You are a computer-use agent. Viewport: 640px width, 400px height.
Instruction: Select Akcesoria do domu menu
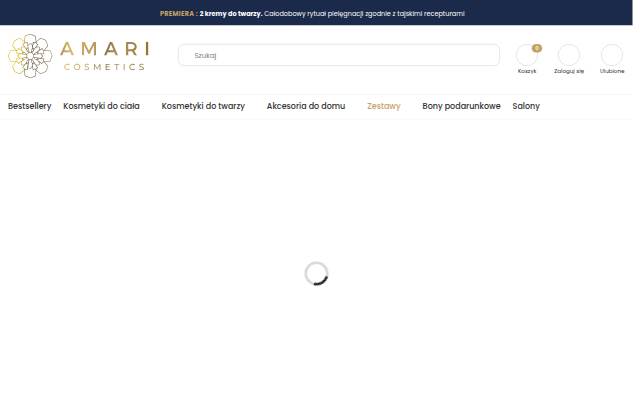click(306, 106)
